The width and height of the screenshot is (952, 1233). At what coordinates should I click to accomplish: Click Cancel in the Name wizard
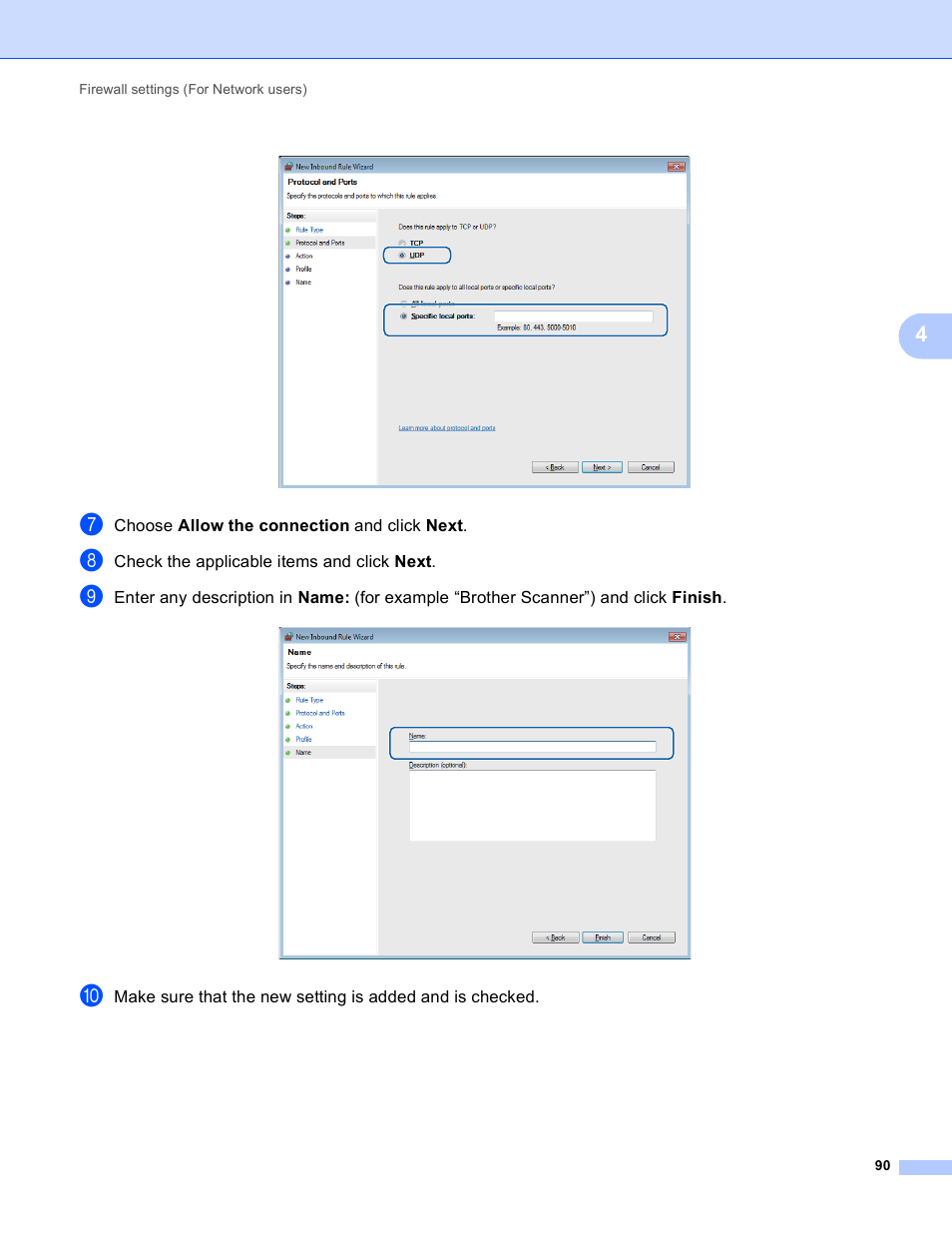pos(652,937)
